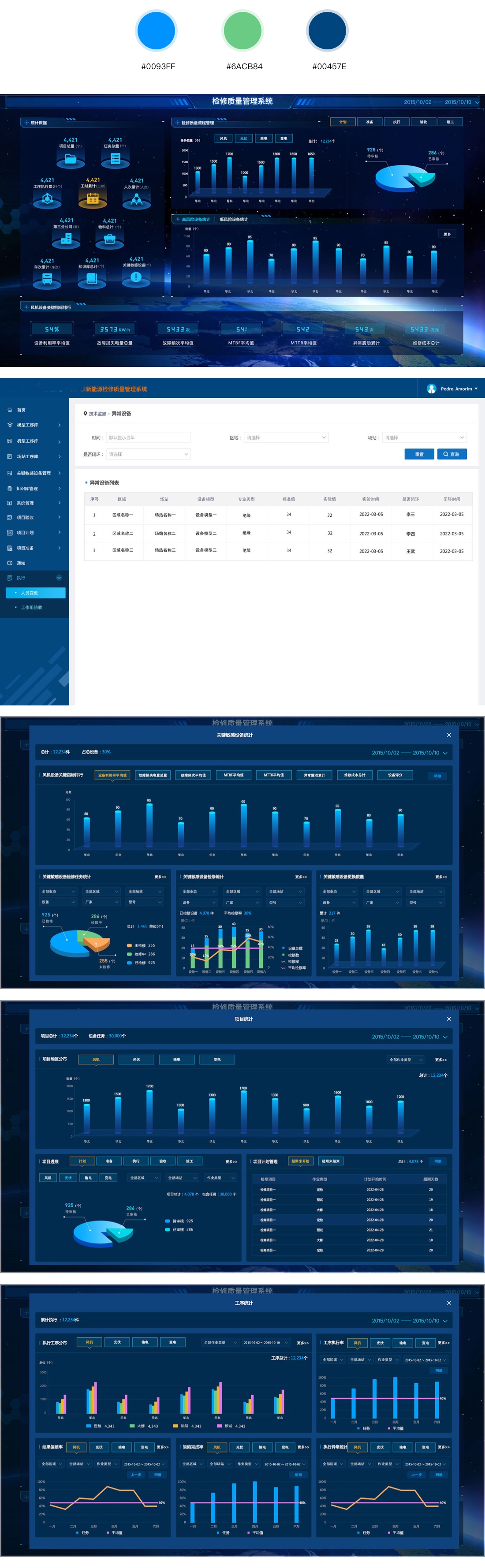
Task: Click the 人次累计 people icon
Action: point(137,199)
